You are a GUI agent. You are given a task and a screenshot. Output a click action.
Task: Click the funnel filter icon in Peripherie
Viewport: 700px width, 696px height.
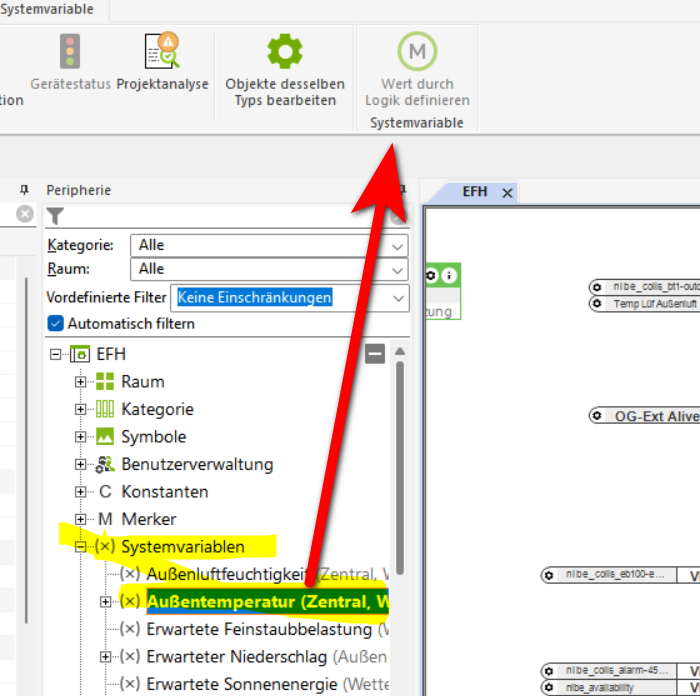pyautogui.click(x=55, y=216)
